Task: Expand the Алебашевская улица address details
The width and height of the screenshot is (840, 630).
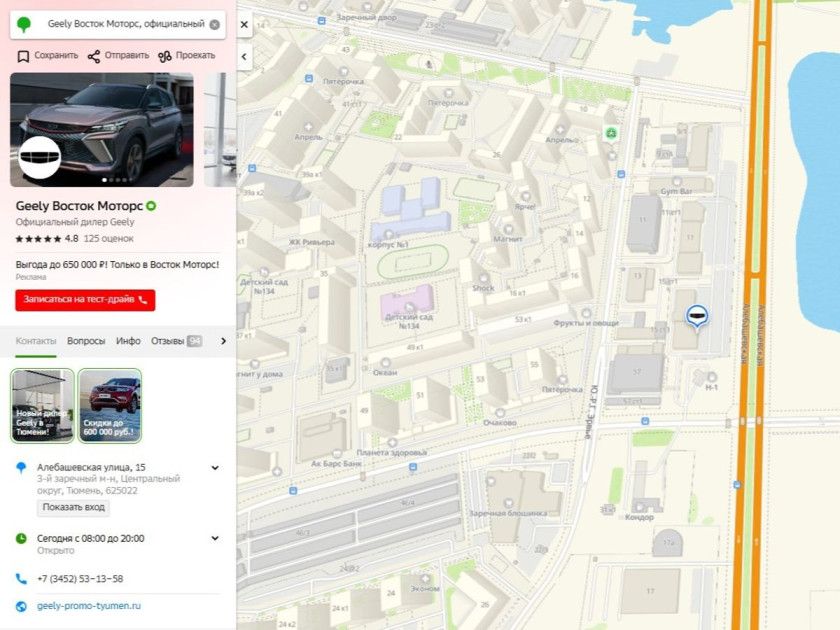Action: pyautogui.click(x=215, y=468)
